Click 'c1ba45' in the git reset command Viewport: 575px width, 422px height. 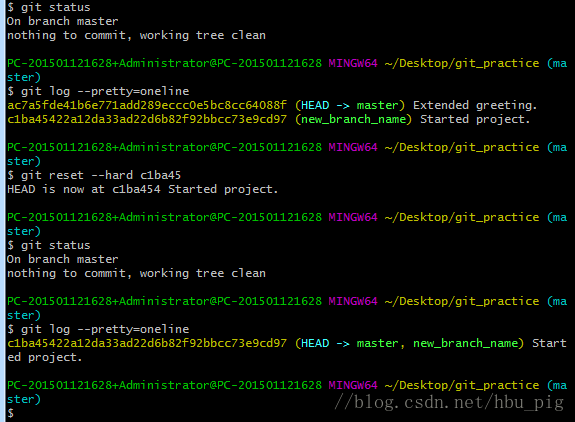click(161, 175)
